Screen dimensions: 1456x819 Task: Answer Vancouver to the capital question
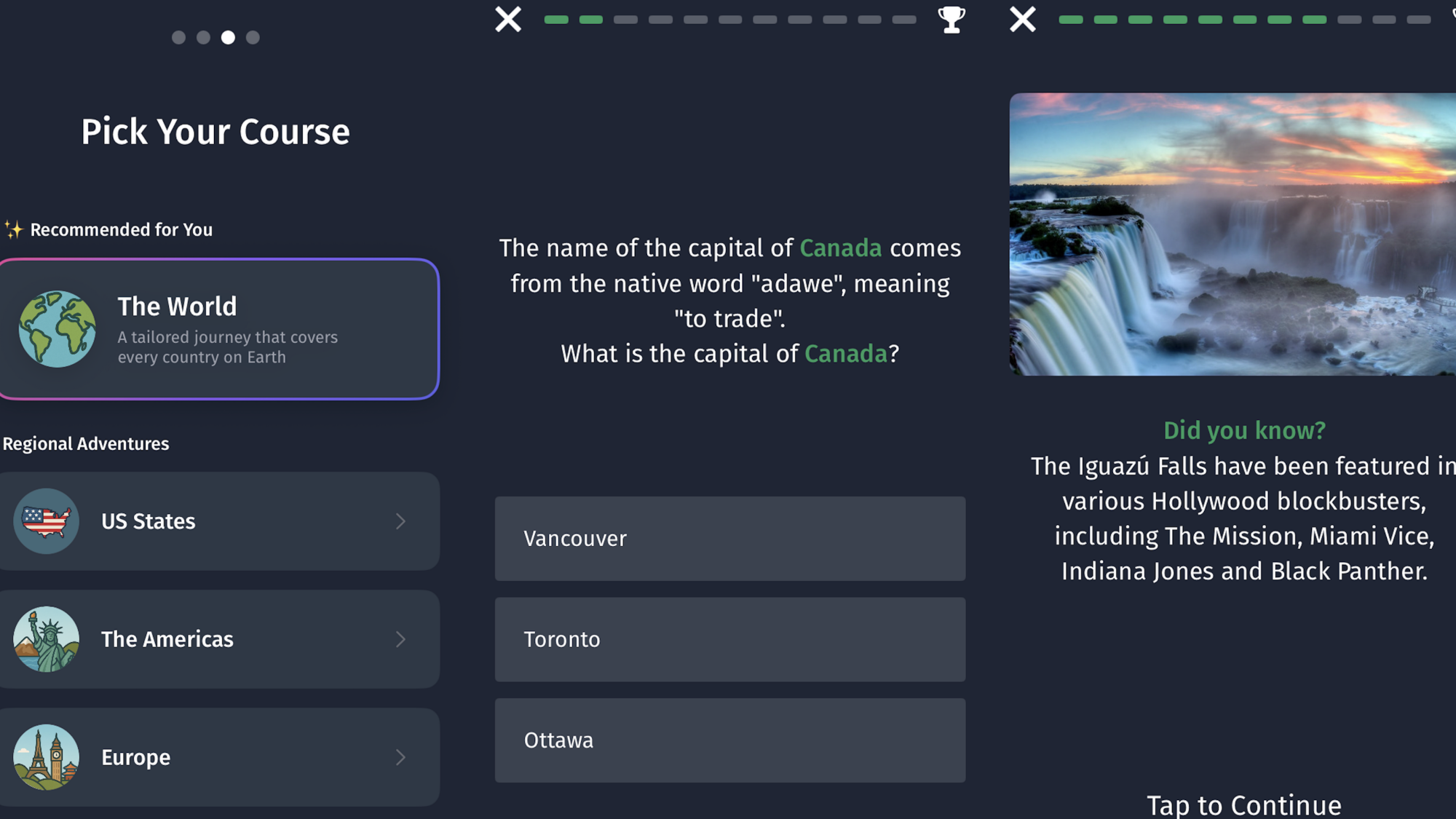click(x=729, y=539)
